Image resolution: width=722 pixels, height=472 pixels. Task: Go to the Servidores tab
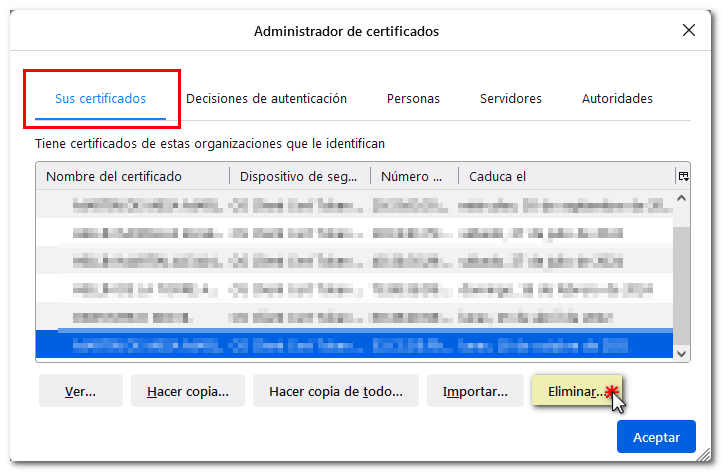coord(510,99)
